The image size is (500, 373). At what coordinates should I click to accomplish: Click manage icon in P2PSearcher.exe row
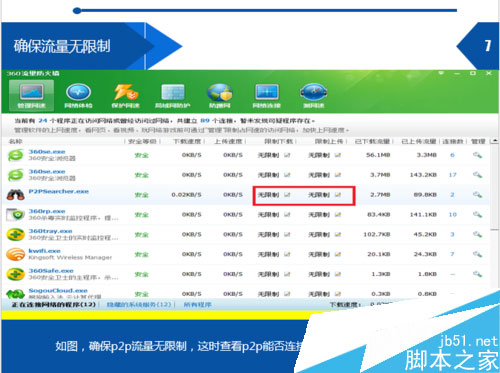(477, 194)
